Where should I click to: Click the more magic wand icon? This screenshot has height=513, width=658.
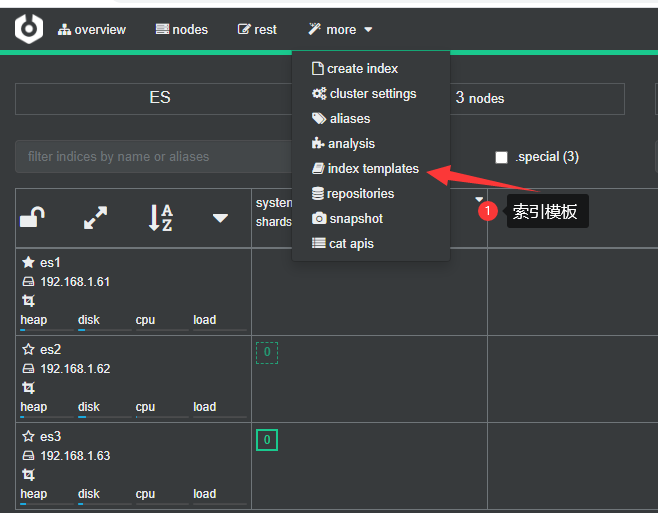pyautogui.click(x=314, y=29)
